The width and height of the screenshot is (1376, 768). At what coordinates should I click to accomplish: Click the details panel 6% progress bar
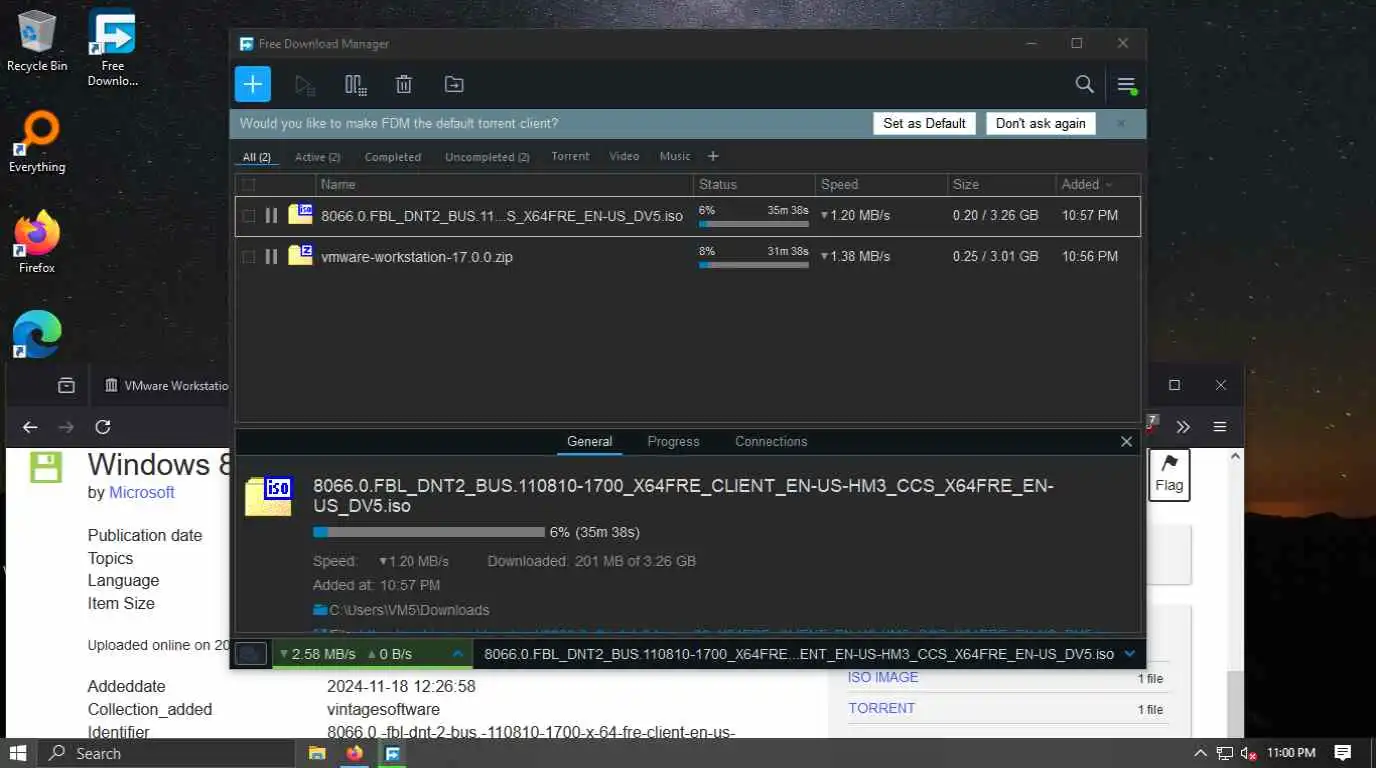429,532
